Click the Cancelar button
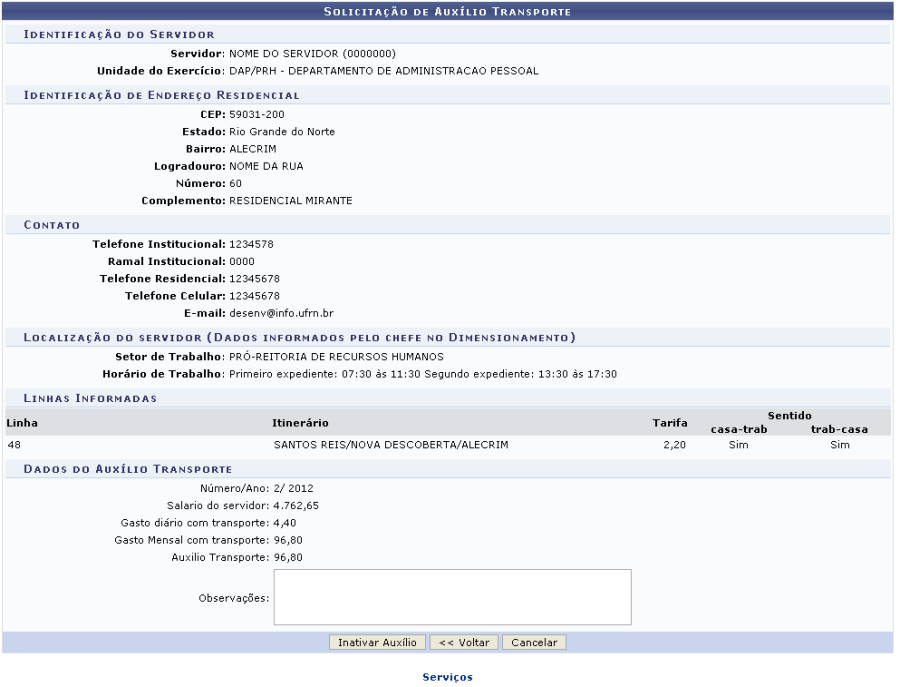This screenshot has height=687, width=900. coord(534,642)
